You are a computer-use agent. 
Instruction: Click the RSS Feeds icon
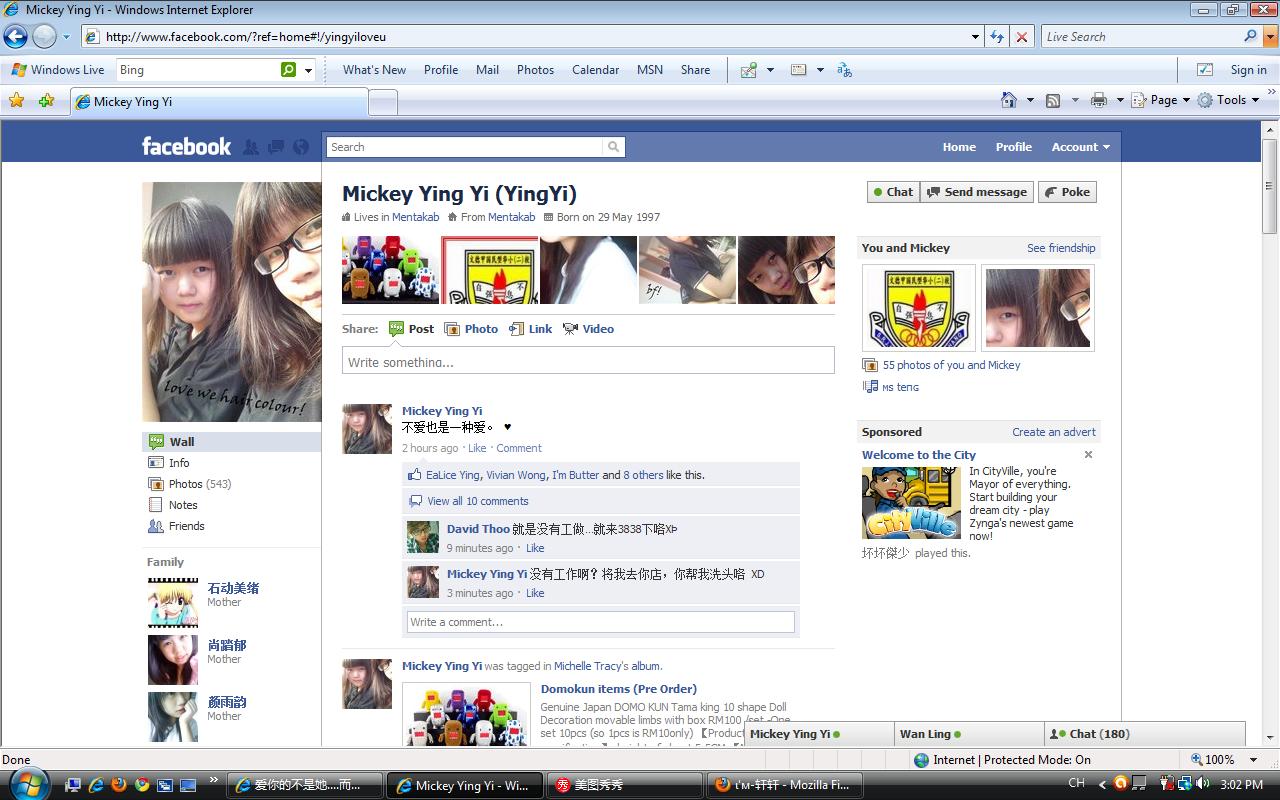(x=1053, y=100)
